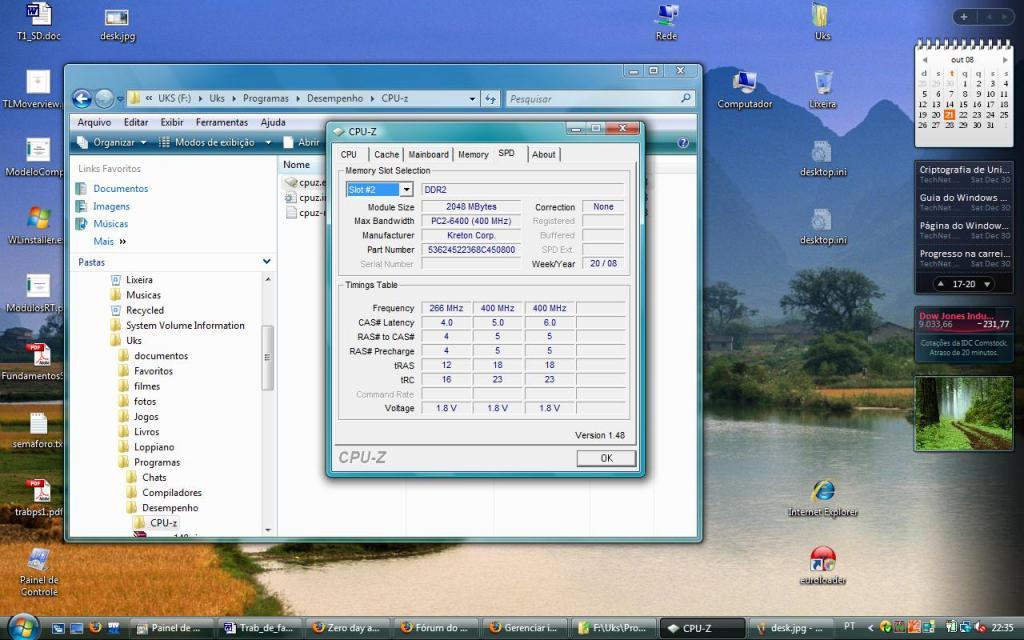Click previous headlines arrow in feed gadget
Viewport: 1024px width, 640px height.
[940, 284]
